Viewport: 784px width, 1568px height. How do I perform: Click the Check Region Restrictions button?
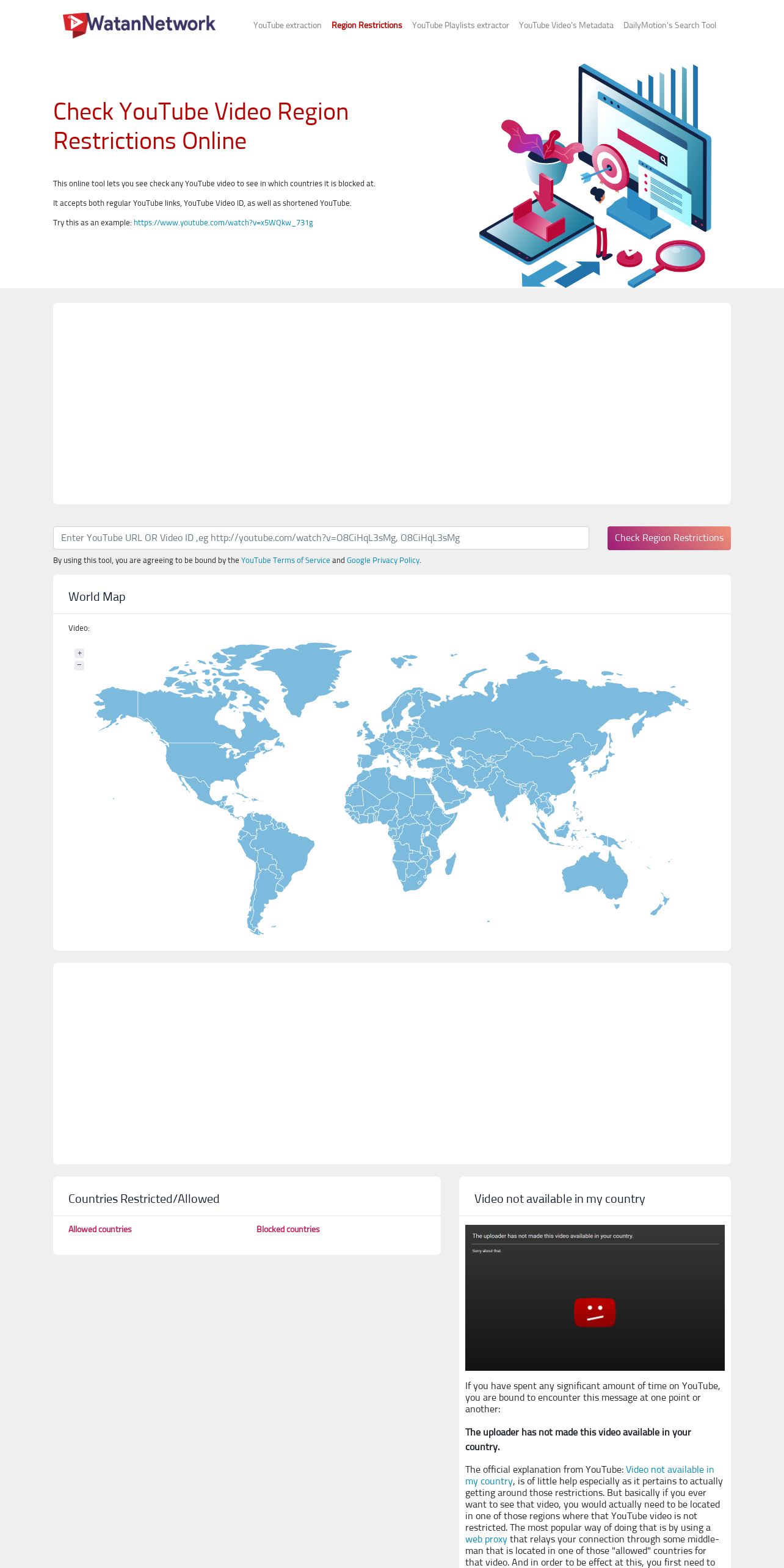[x=669, y=538]
